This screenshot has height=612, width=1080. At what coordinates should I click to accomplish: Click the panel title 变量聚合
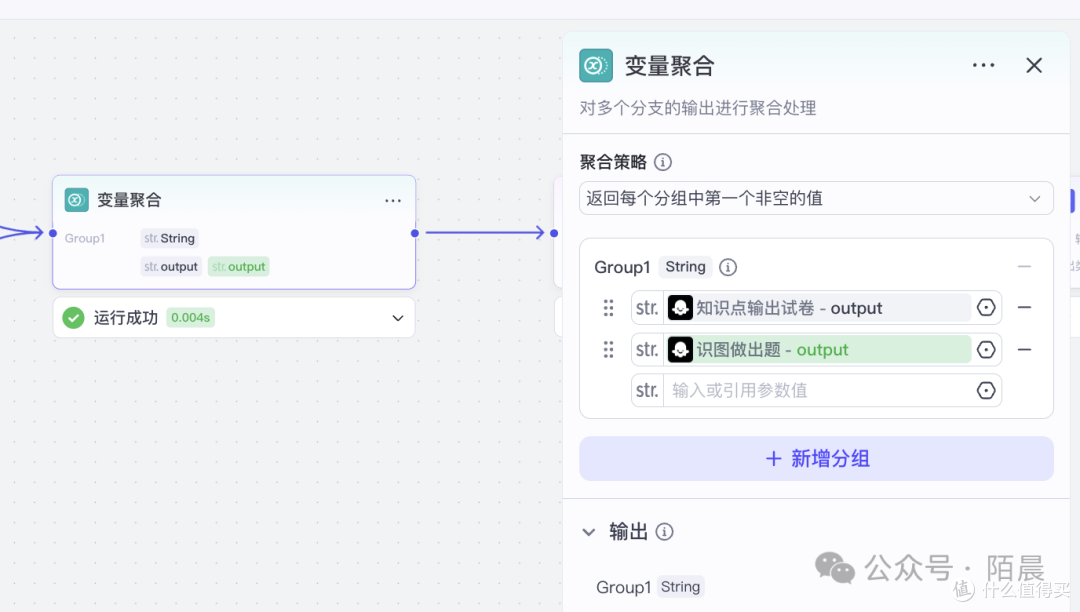tap(669, 66)
